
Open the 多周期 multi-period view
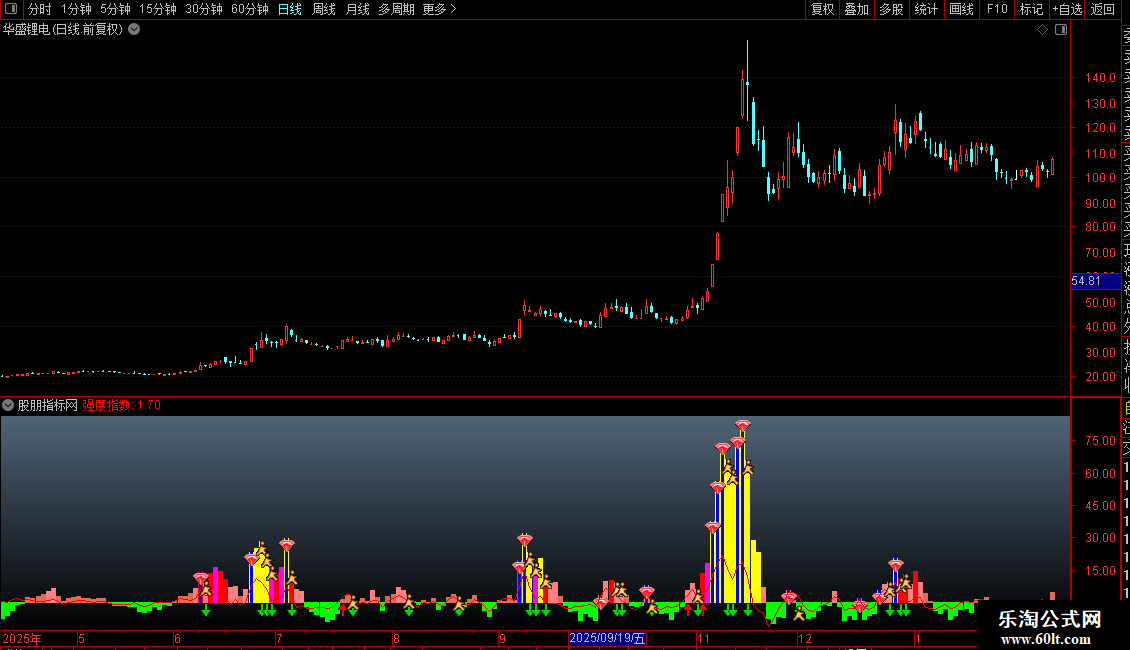pyautogui.click(x=396, y=9)
